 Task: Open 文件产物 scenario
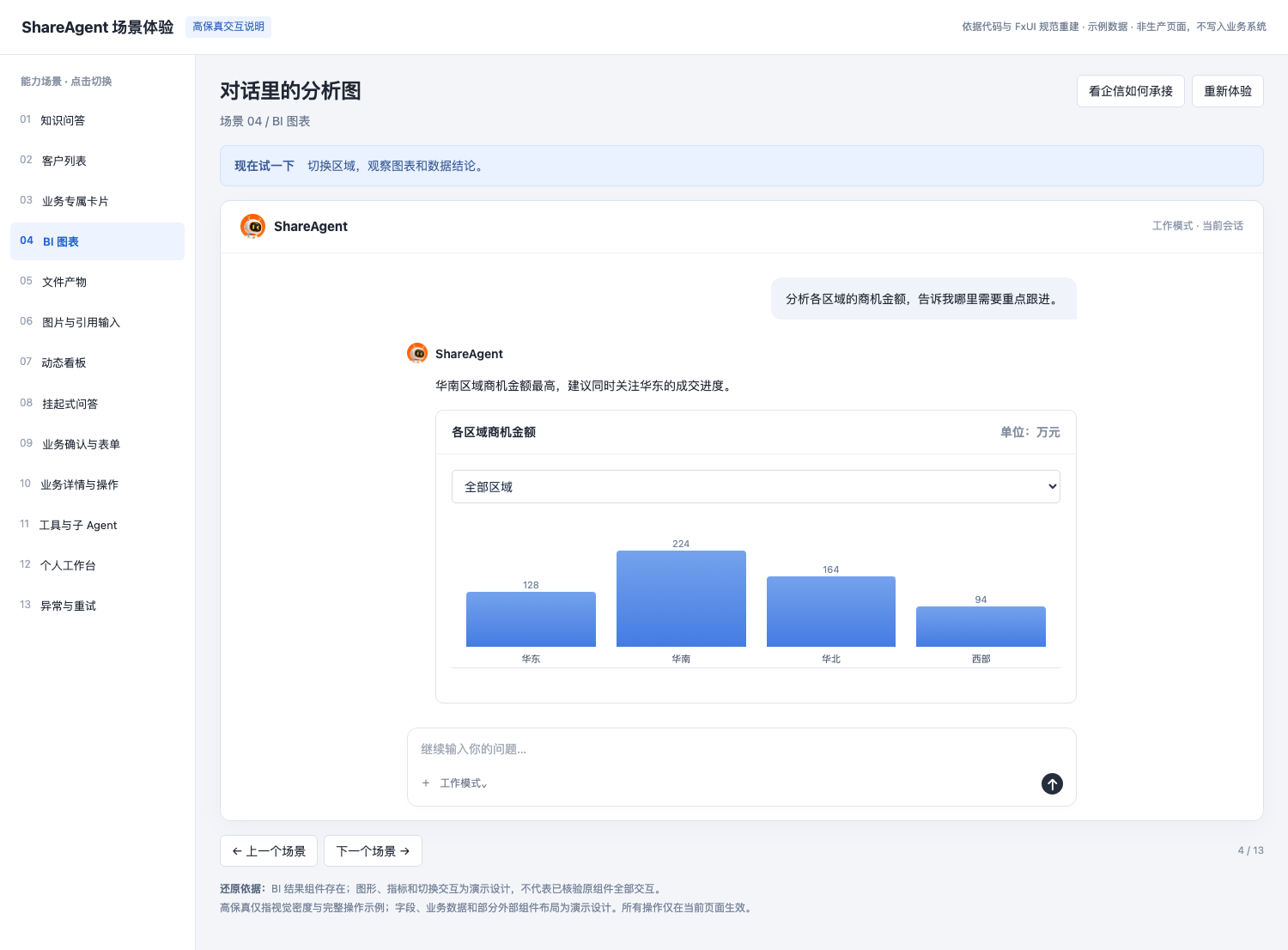click(97, 282)
